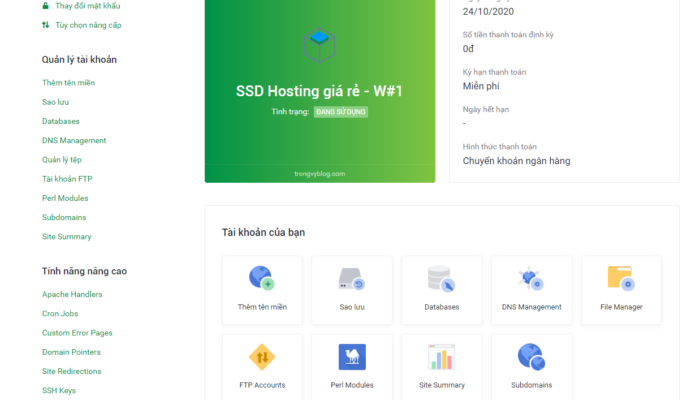Click the Thêm tên miền tile label

[262, 307]
